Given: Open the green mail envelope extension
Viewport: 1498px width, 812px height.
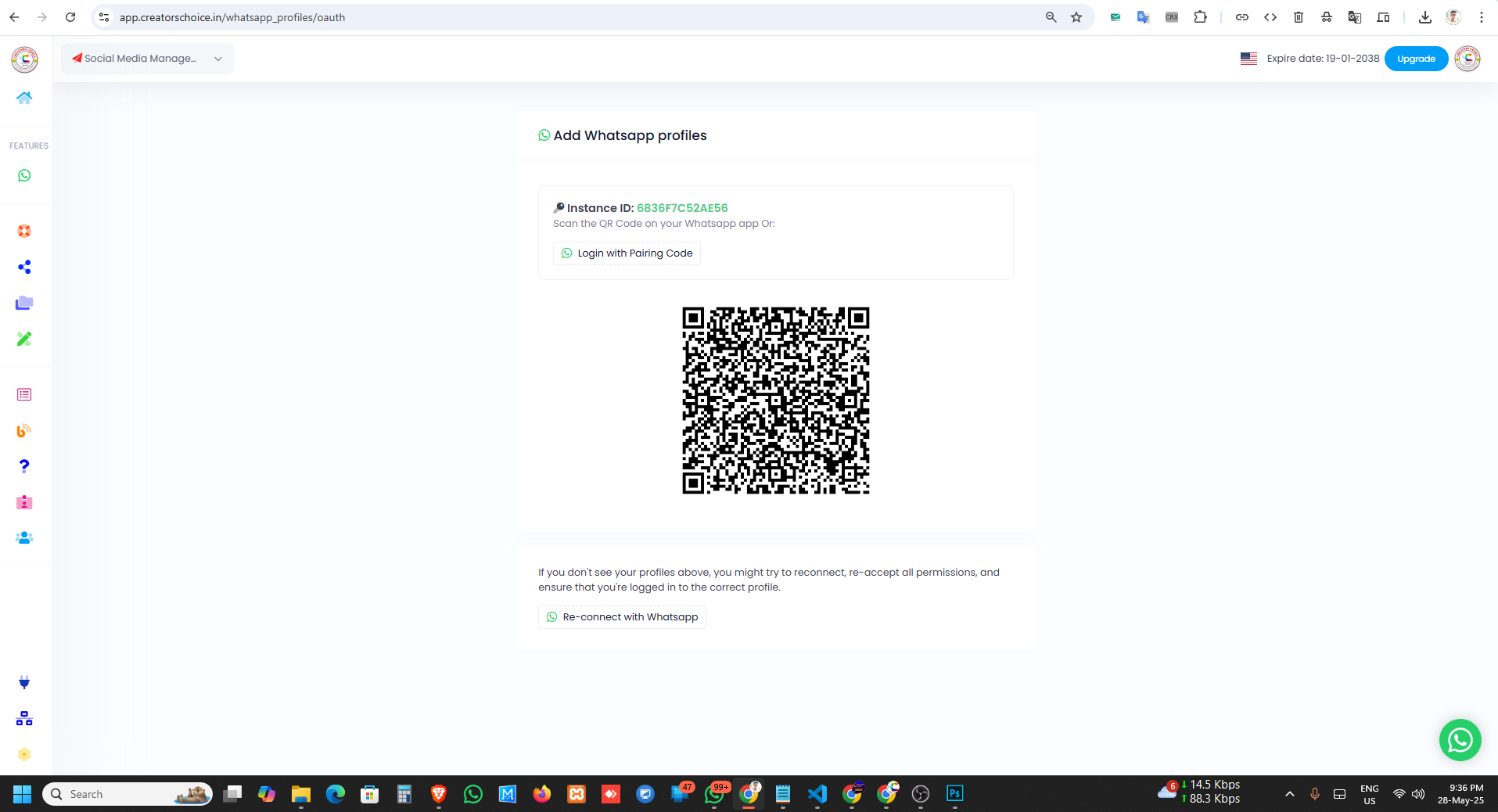Looking at the screenshot, I should 1115,17.
